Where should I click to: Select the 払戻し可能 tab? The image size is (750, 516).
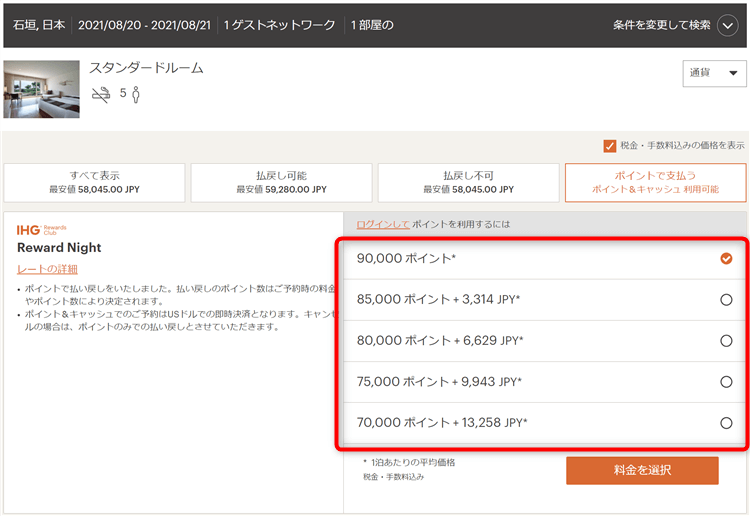(x=282, y=182)
